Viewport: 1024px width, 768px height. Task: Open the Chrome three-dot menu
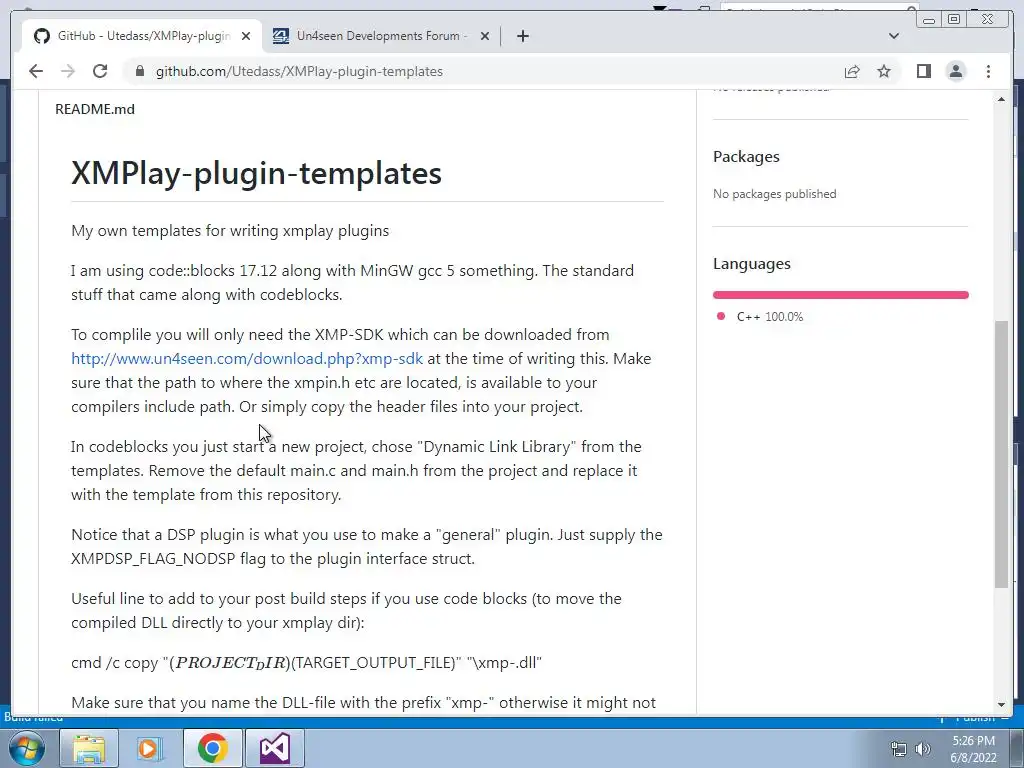988,71
